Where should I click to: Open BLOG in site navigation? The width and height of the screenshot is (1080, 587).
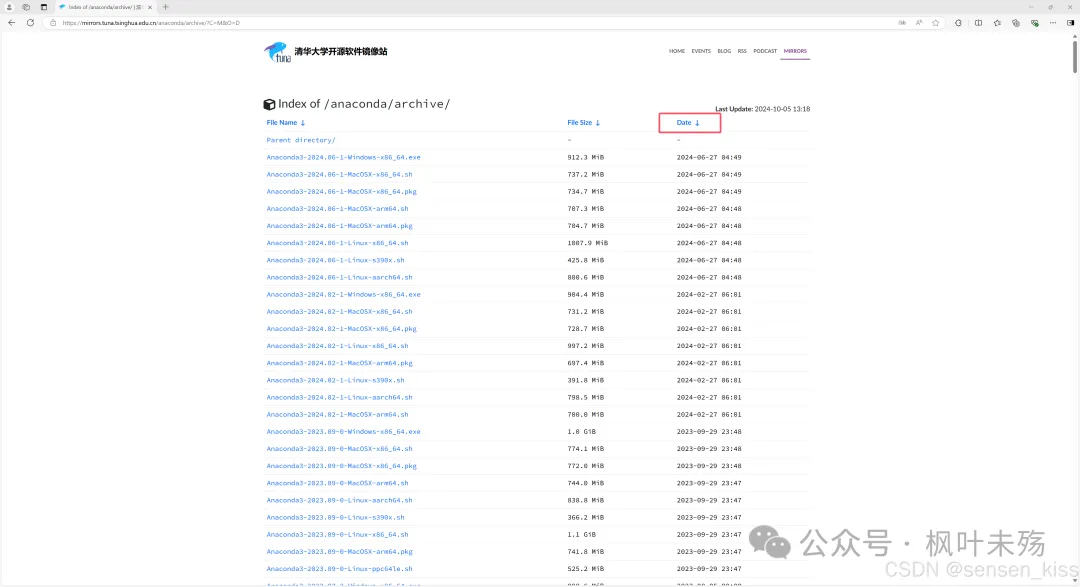(x=724, y=51)
